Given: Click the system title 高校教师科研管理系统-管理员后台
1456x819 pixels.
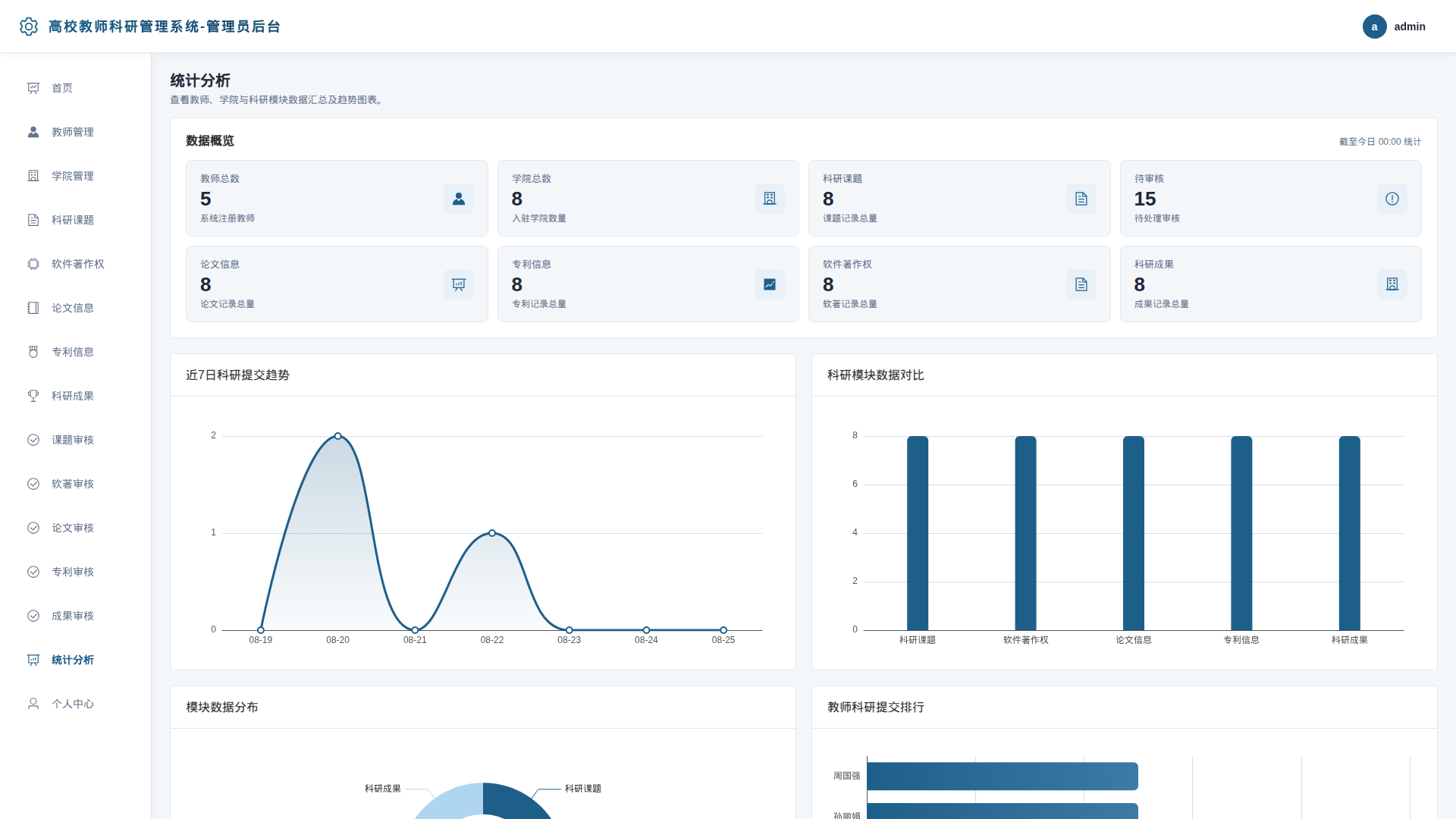Looking at the screenshot, I should (x=165, y=27).
